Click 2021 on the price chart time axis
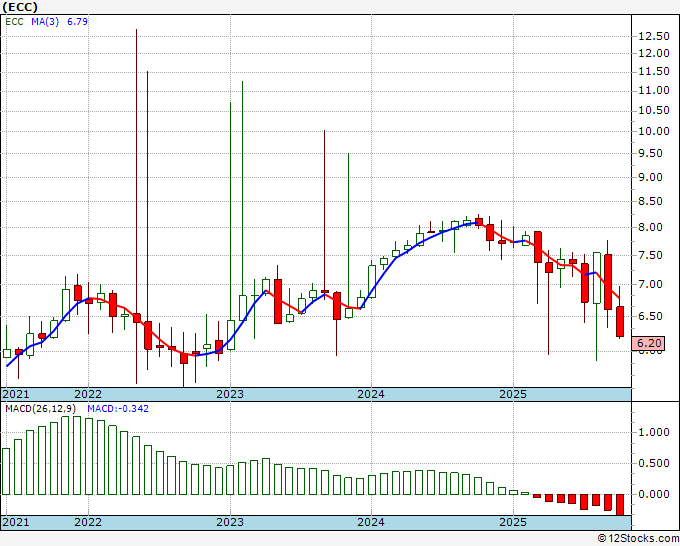The width and height of the screenshot is (680, 546). tap(16, 394)
